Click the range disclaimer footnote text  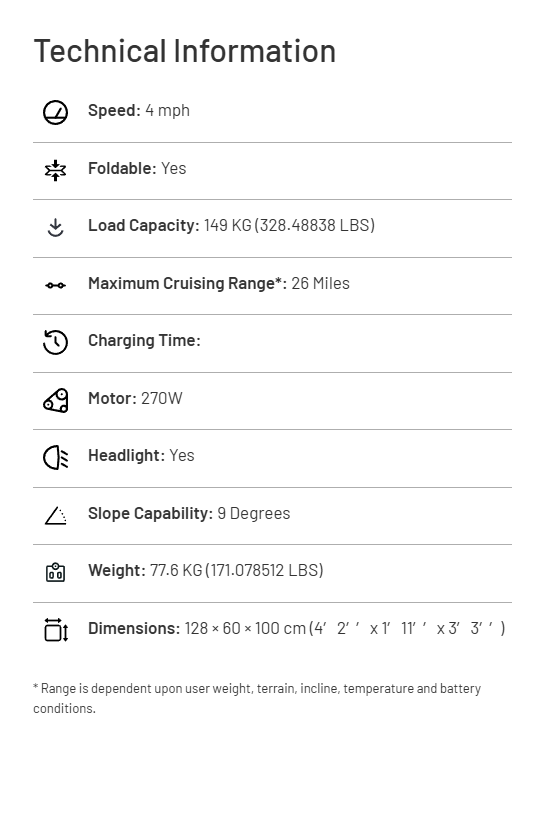(257, 698)
